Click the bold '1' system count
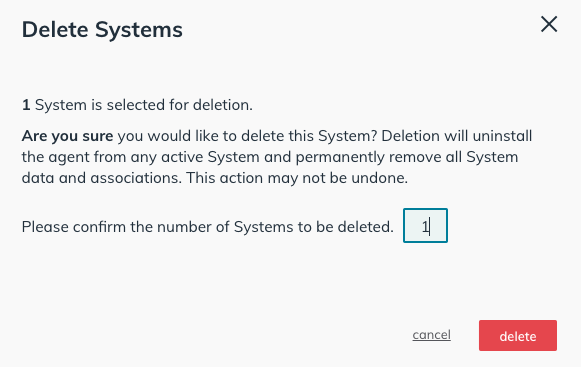Screen dimensions: 581x367 (x=26, y=105)
